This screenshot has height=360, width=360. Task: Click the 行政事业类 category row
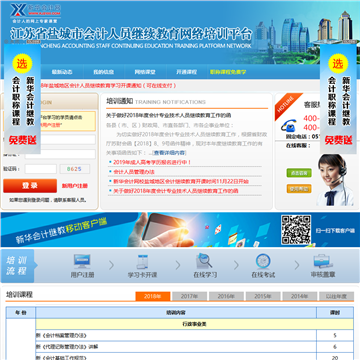[x=195, y=324]
